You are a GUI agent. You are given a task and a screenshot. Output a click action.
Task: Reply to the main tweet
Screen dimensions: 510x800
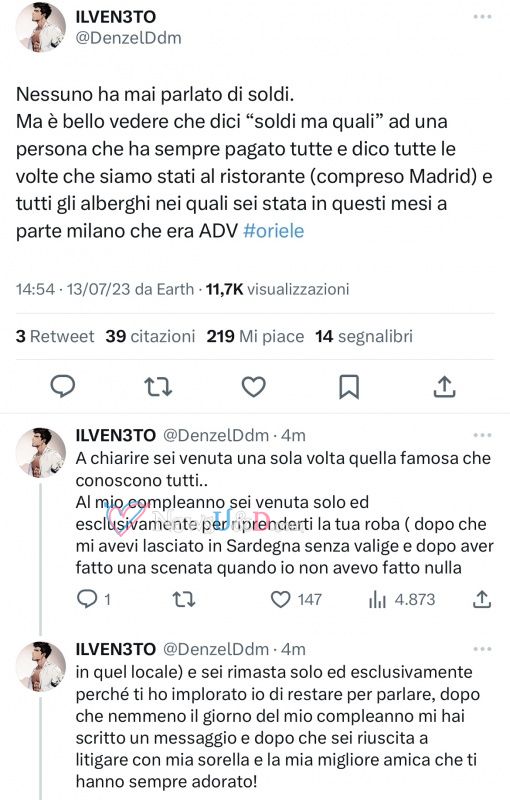point(63,386)
